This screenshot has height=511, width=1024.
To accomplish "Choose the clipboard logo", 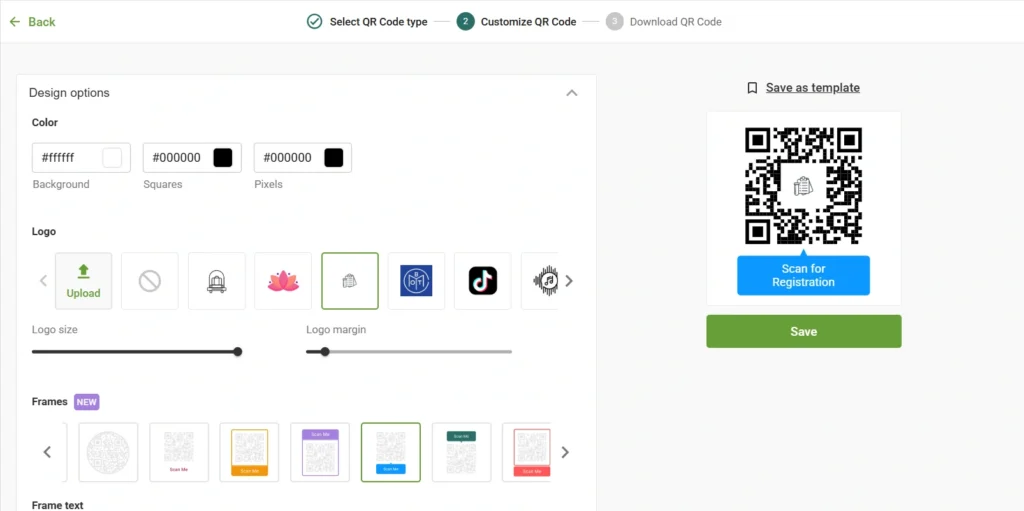I will (350, 281).
